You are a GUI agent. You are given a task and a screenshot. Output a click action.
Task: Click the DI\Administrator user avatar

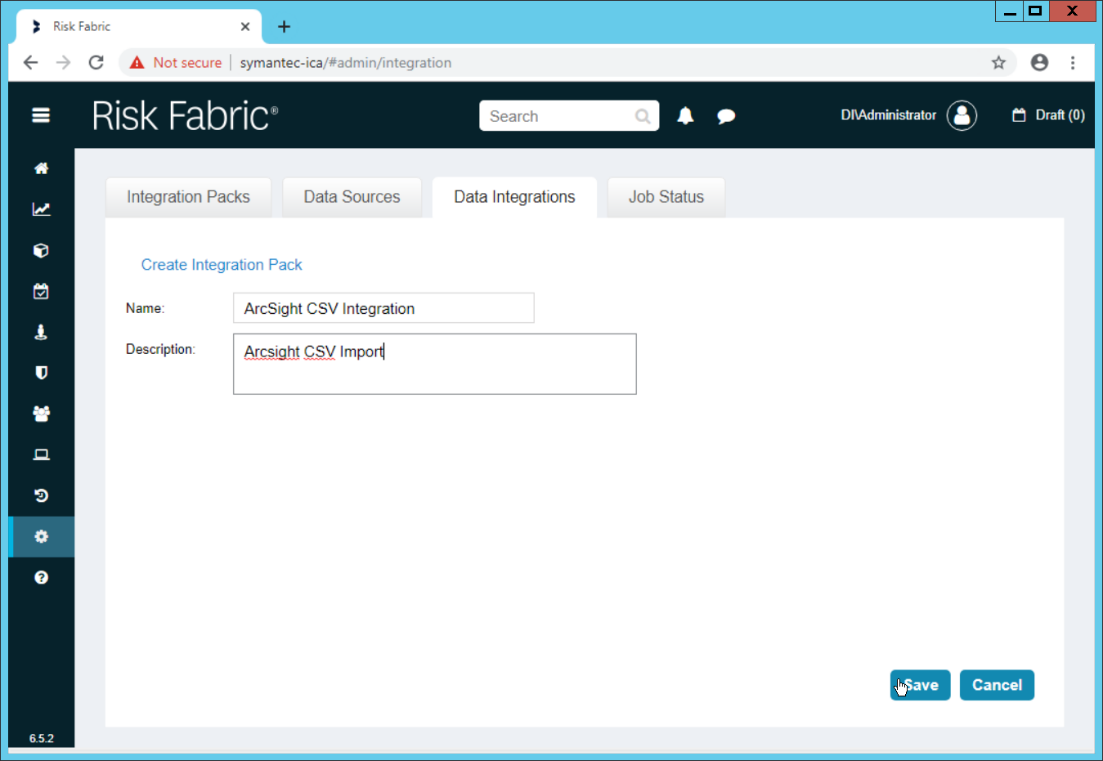coord(962,116)
